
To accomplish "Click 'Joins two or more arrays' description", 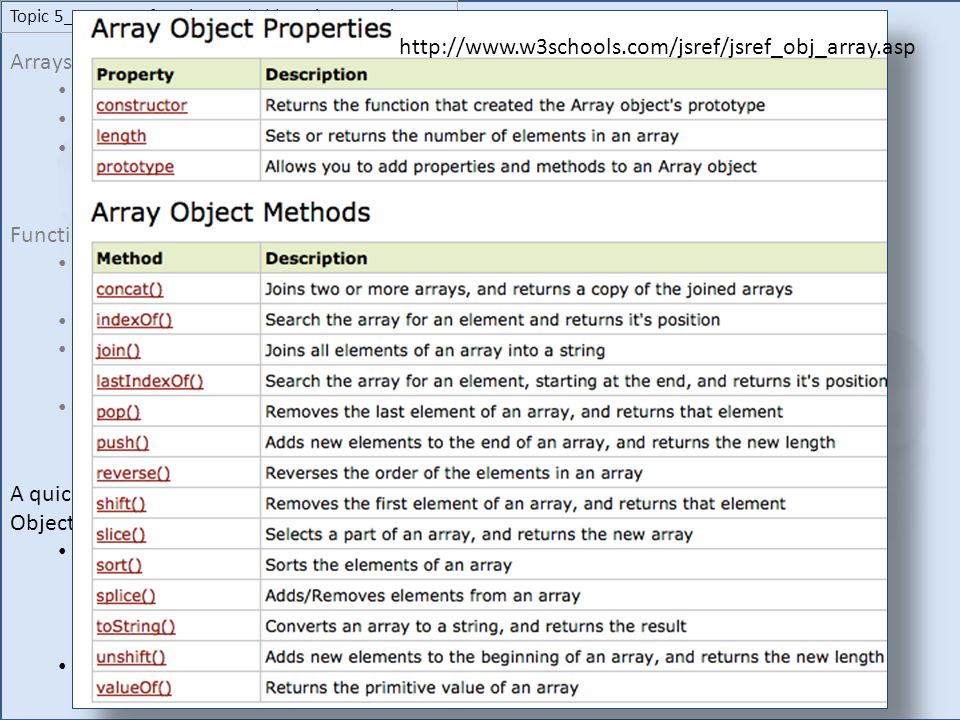I will click(529, 289).
